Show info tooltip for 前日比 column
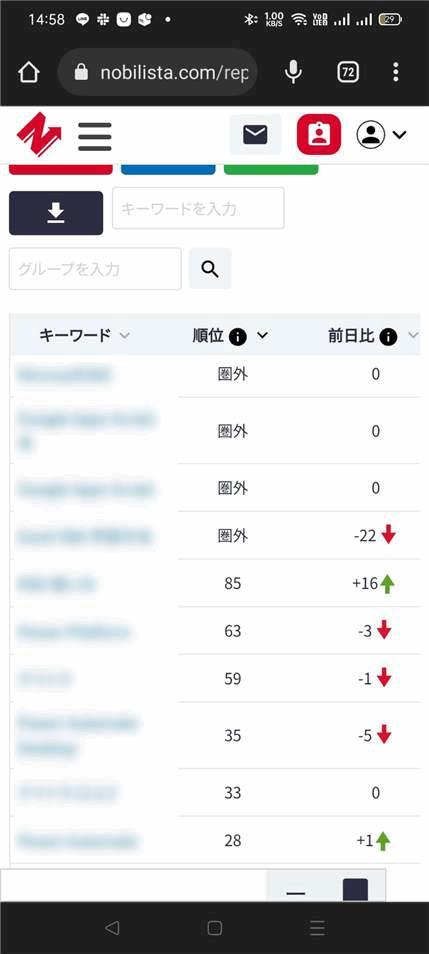429x954 pixels. tap(388, 336)
